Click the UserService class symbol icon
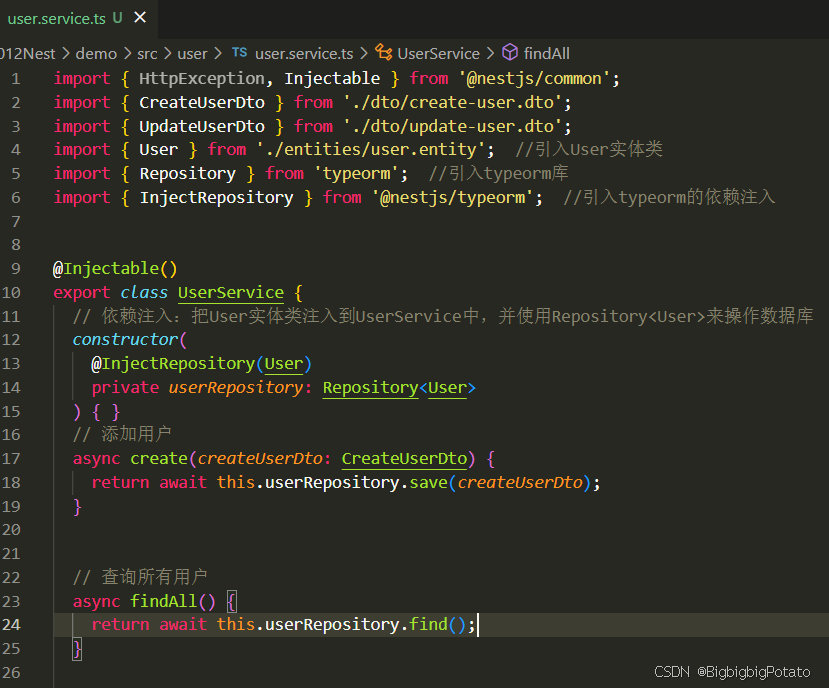The image size is (829, 688). (384, 52)
